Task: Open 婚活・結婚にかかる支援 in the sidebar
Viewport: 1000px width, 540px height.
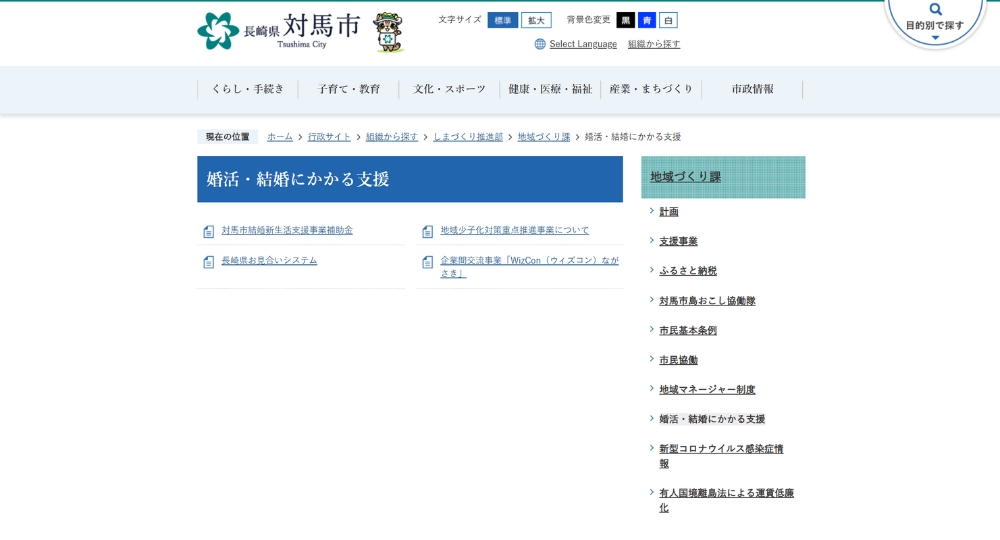Action: [x=712, y=419]
